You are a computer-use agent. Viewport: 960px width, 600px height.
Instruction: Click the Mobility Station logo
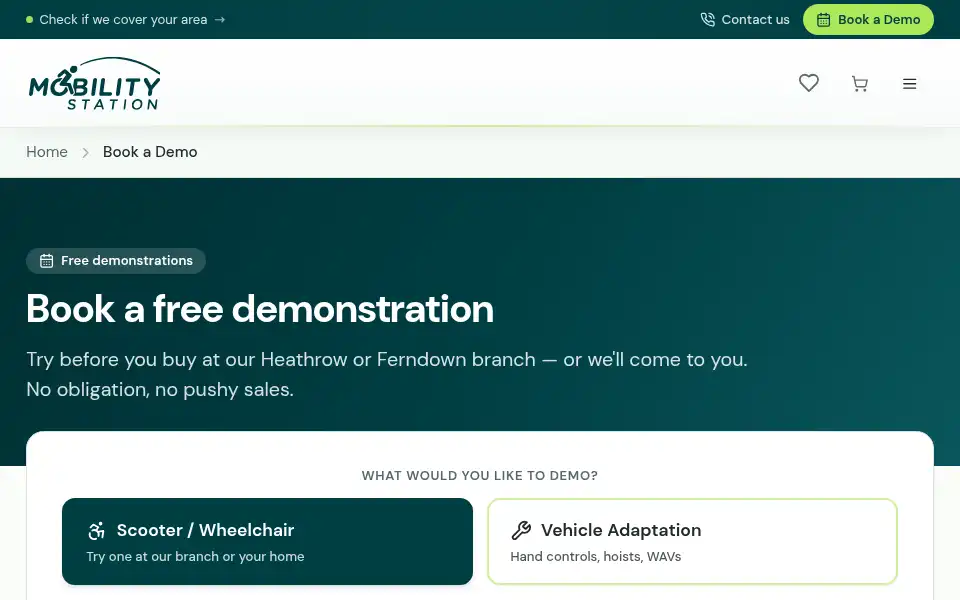coord(94,83)
